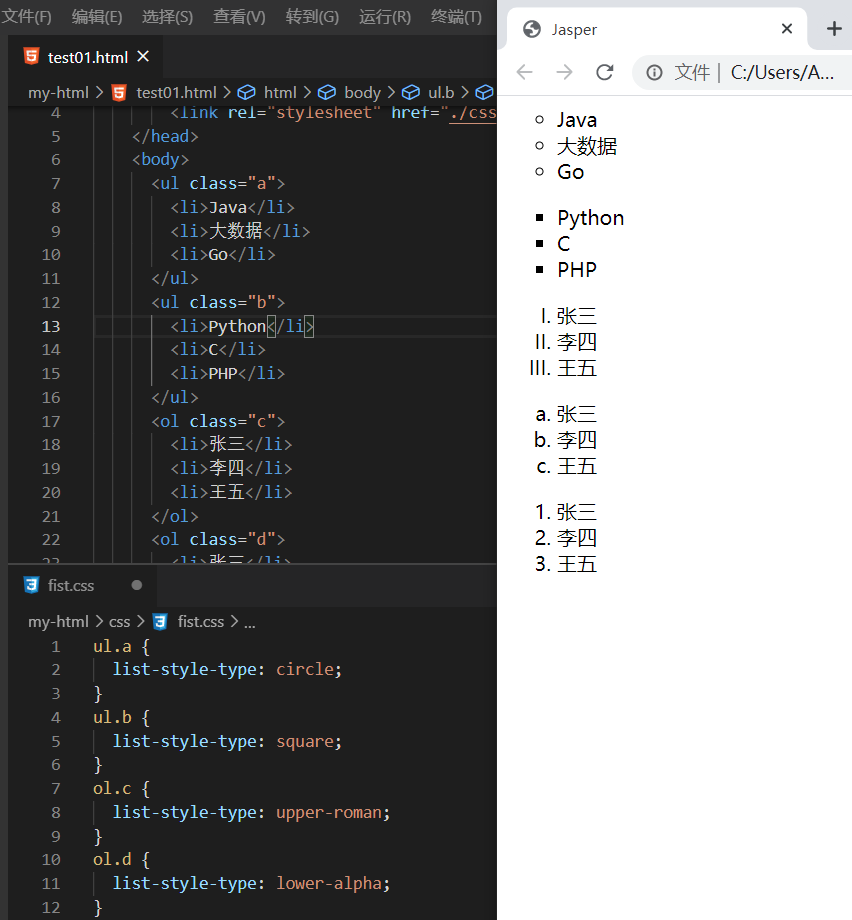Click the CSS3 icon on fist.css tab
The height and width of the screenshot is (920, 852).
31,585
